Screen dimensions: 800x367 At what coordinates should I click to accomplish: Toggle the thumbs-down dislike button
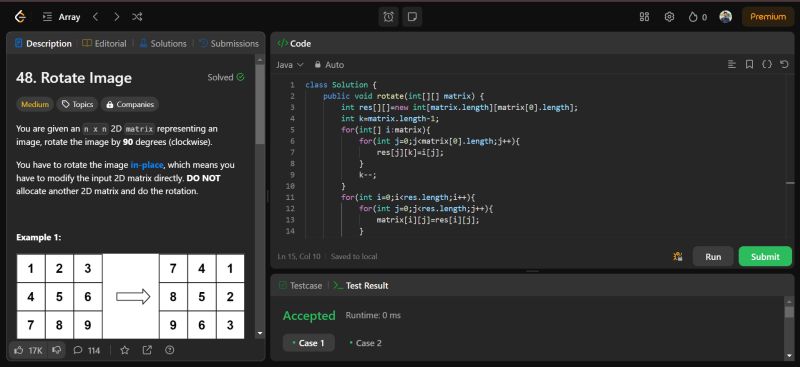[57, 350]
